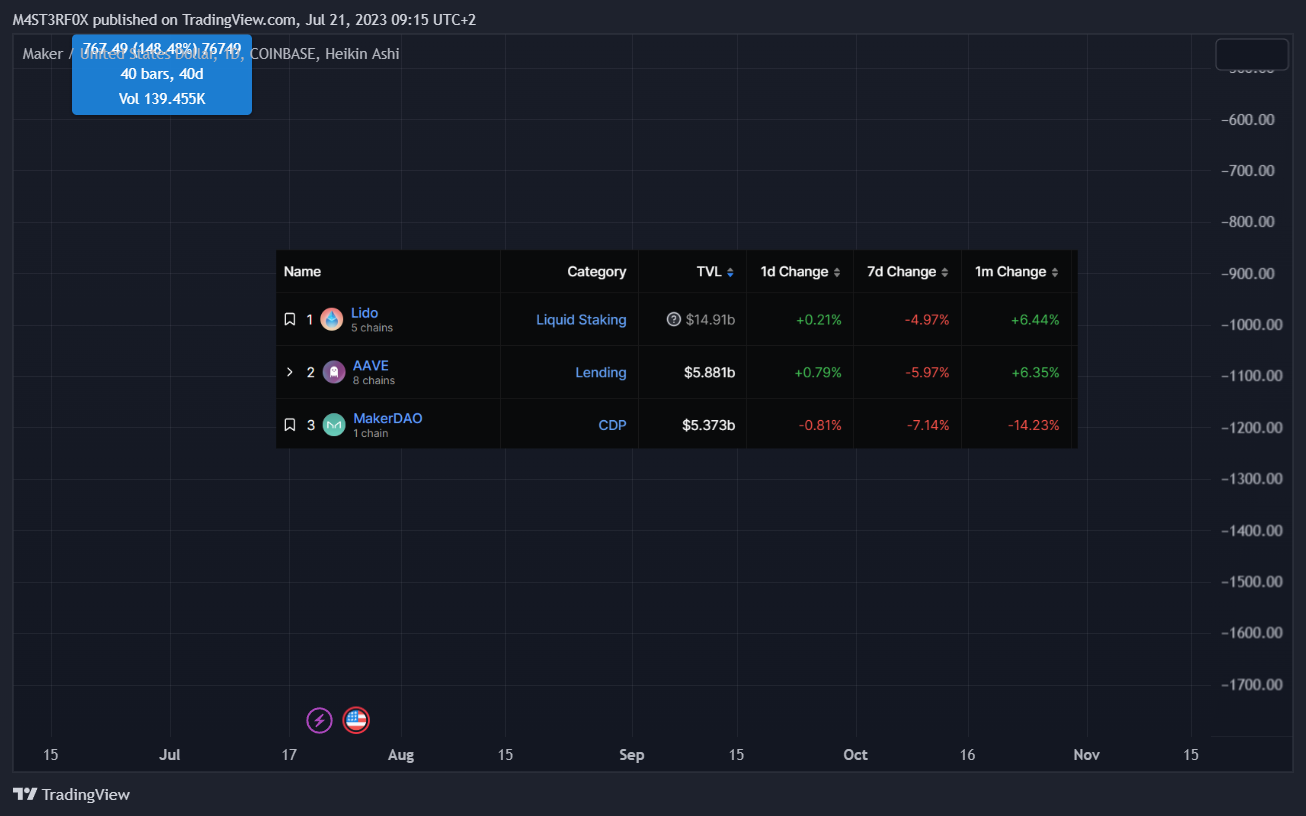The height and width of the screenshot is (816, 1306).
Task: Click MakerDAO's 1m change -14.23%
Action: coord(1033,425)
